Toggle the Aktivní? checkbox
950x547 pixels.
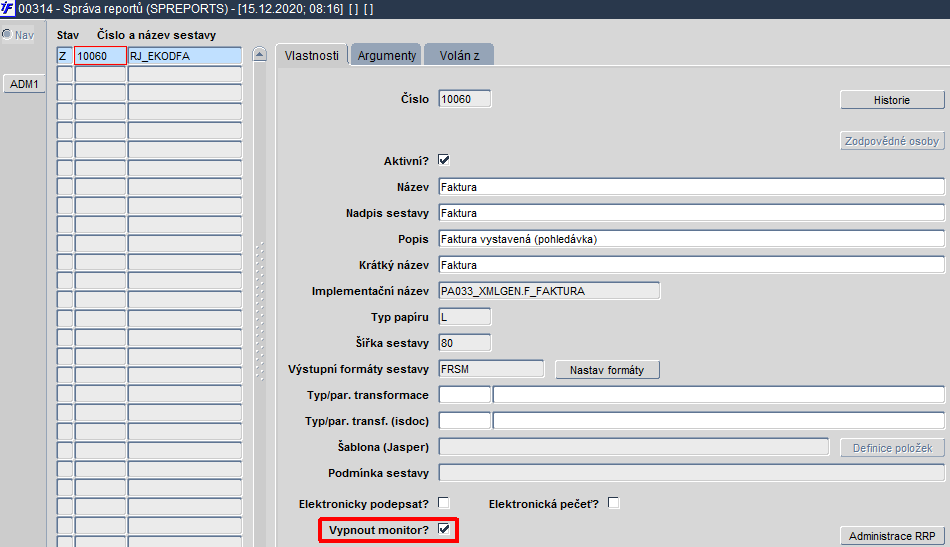coord(443,160)
